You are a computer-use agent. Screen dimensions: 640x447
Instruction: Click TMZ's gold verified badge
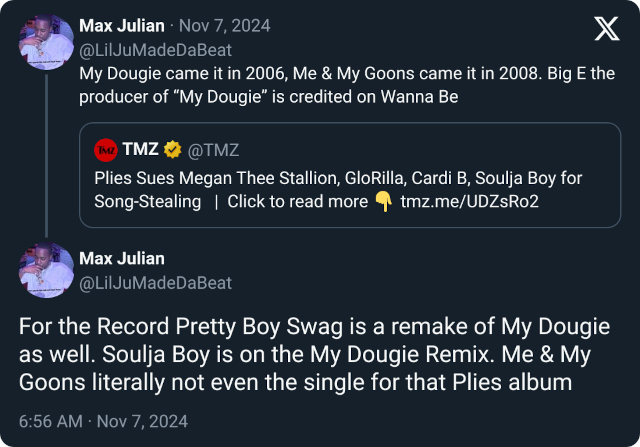point(172,150)
